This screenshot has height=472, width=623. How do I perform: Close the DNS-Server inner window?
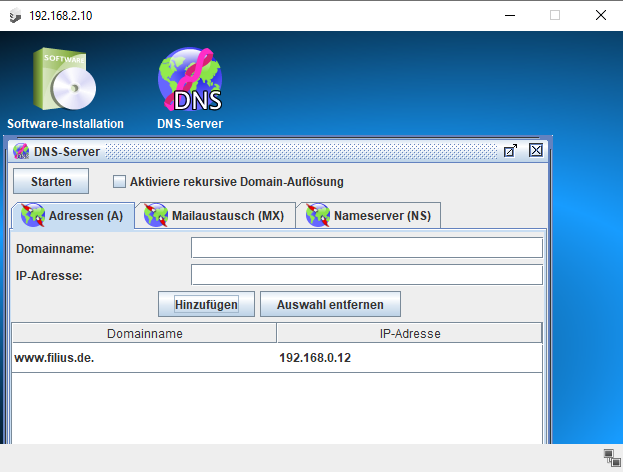[x=536, y=151]
